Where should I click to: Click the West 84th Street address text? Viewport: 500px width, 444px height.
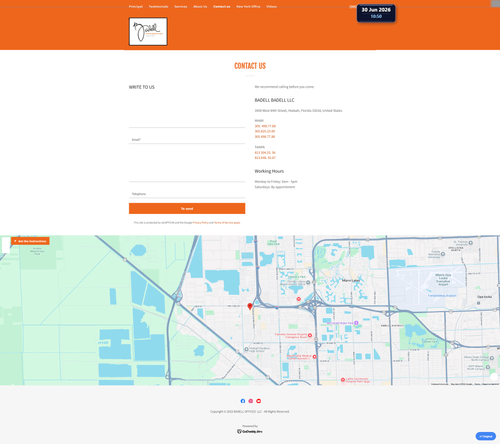[298, 110]
